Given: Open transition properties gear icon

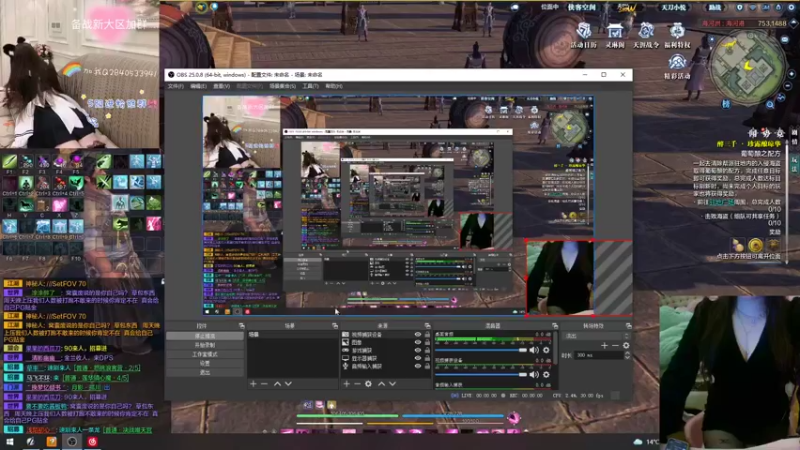Looking at the screenshot, I should tap(626, 345).
